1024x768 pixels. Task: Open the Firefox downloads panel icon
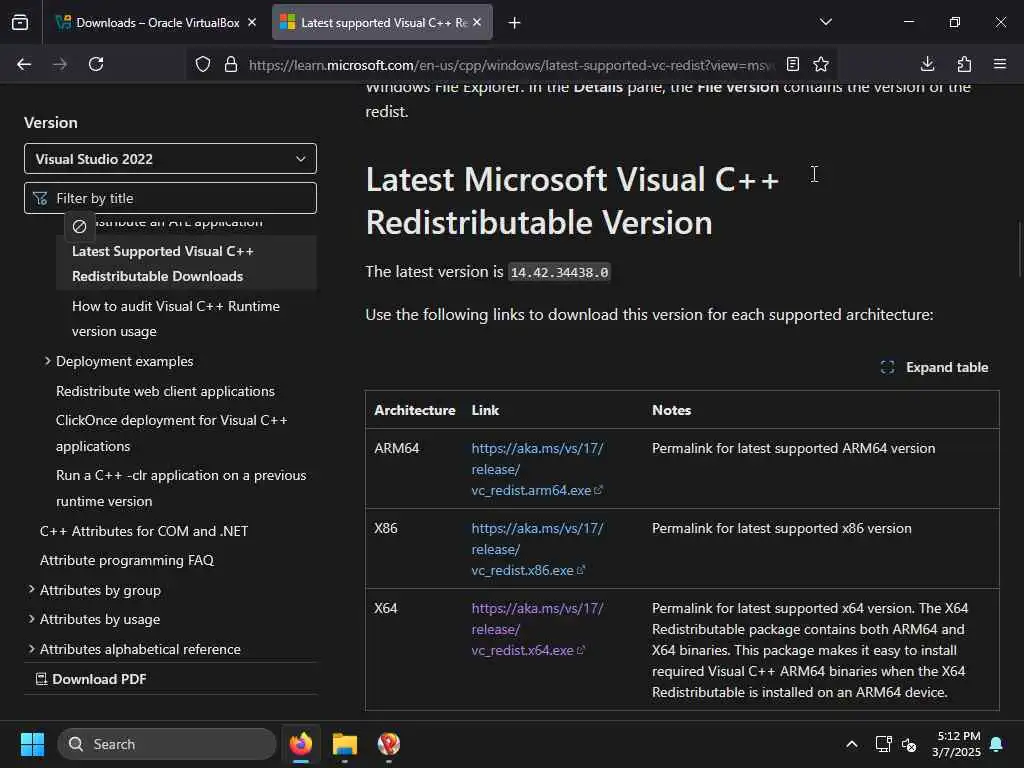pyautogui.click(x=927, y=64)
